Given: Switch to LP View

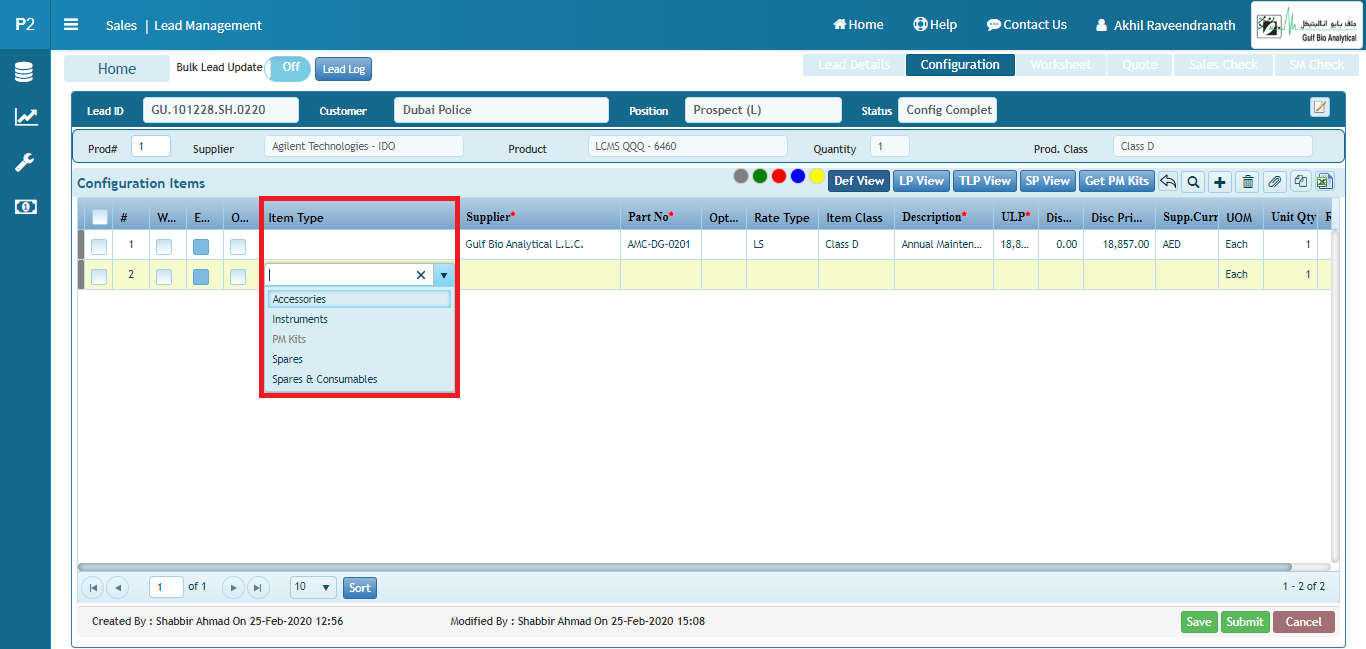Looking at the screenshot, I should click(921, 181).
